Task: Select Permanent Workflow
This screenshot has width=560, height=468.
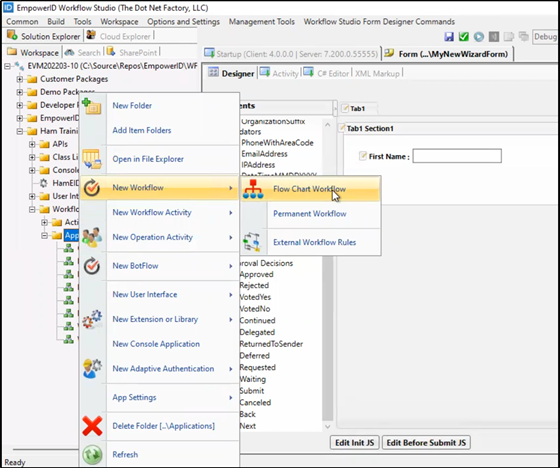Action: point(310,214)
